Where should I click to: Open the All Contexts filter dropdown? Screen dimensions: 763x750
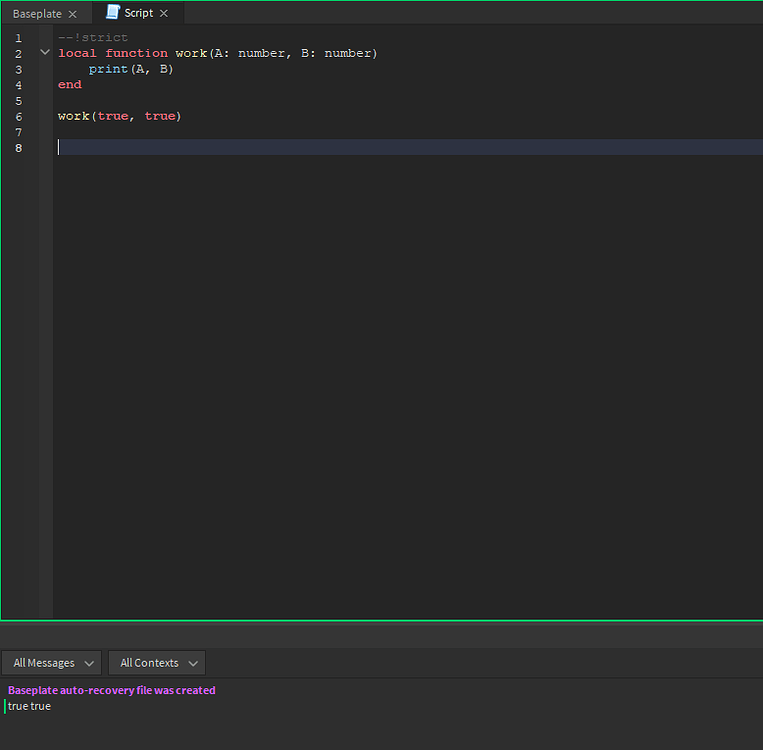[x=157, y=663]
